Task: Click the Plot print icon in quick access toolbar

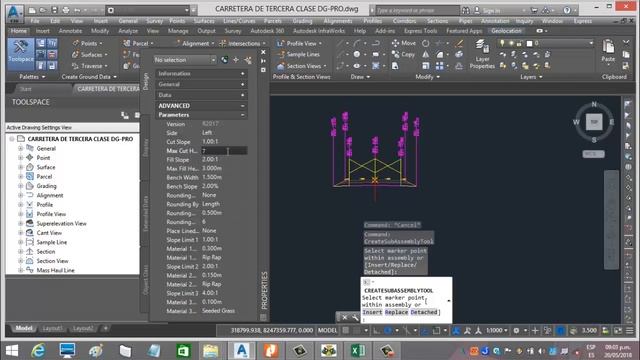Action: coord(66,10)
